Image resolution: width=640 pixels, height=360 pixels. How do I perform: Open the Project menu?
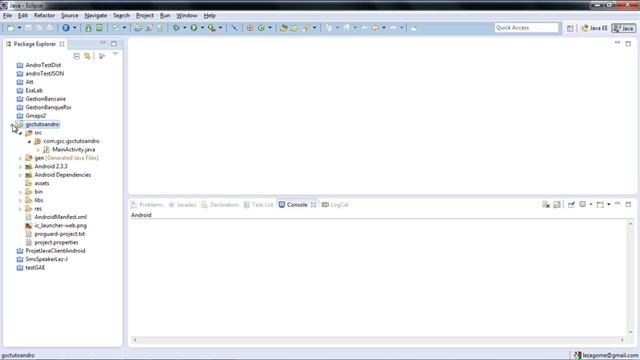click(x=144, y=16)
